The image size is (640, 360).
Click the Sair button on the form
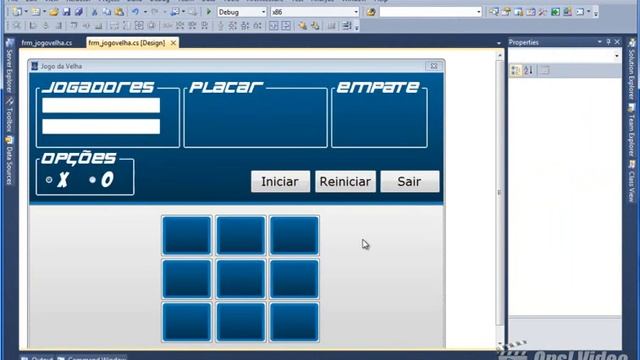[410, 182]
